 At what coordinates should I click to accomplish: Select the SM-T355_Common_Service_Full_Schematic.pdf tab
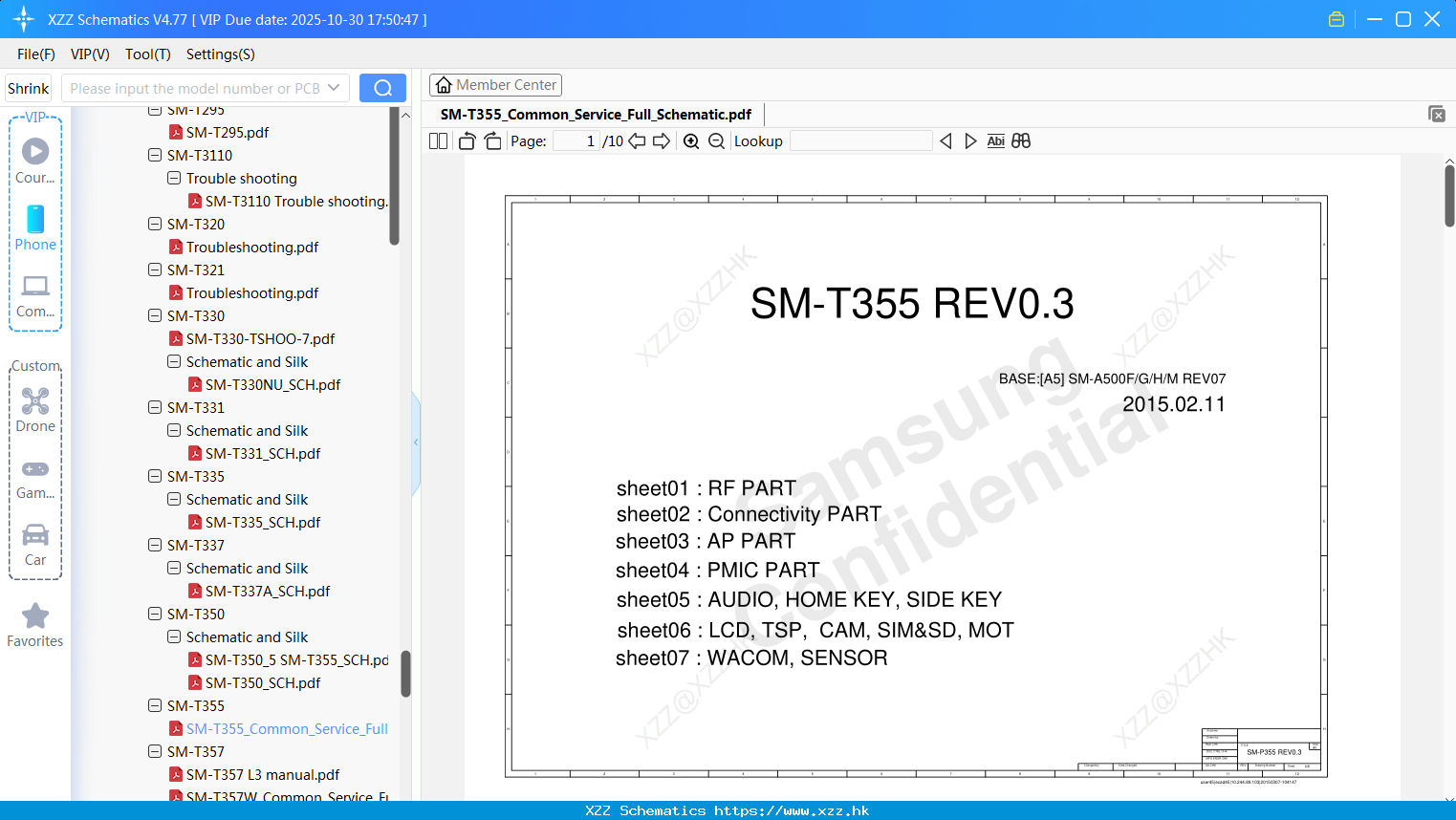(x=596, y=115)
